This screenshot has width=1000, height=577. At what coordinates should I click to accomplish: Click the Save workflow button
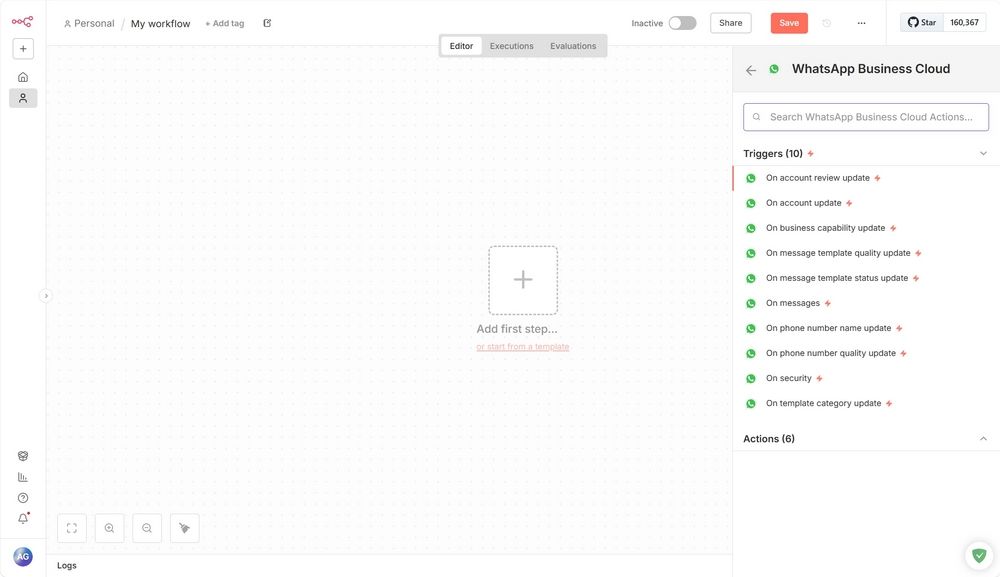789,21
